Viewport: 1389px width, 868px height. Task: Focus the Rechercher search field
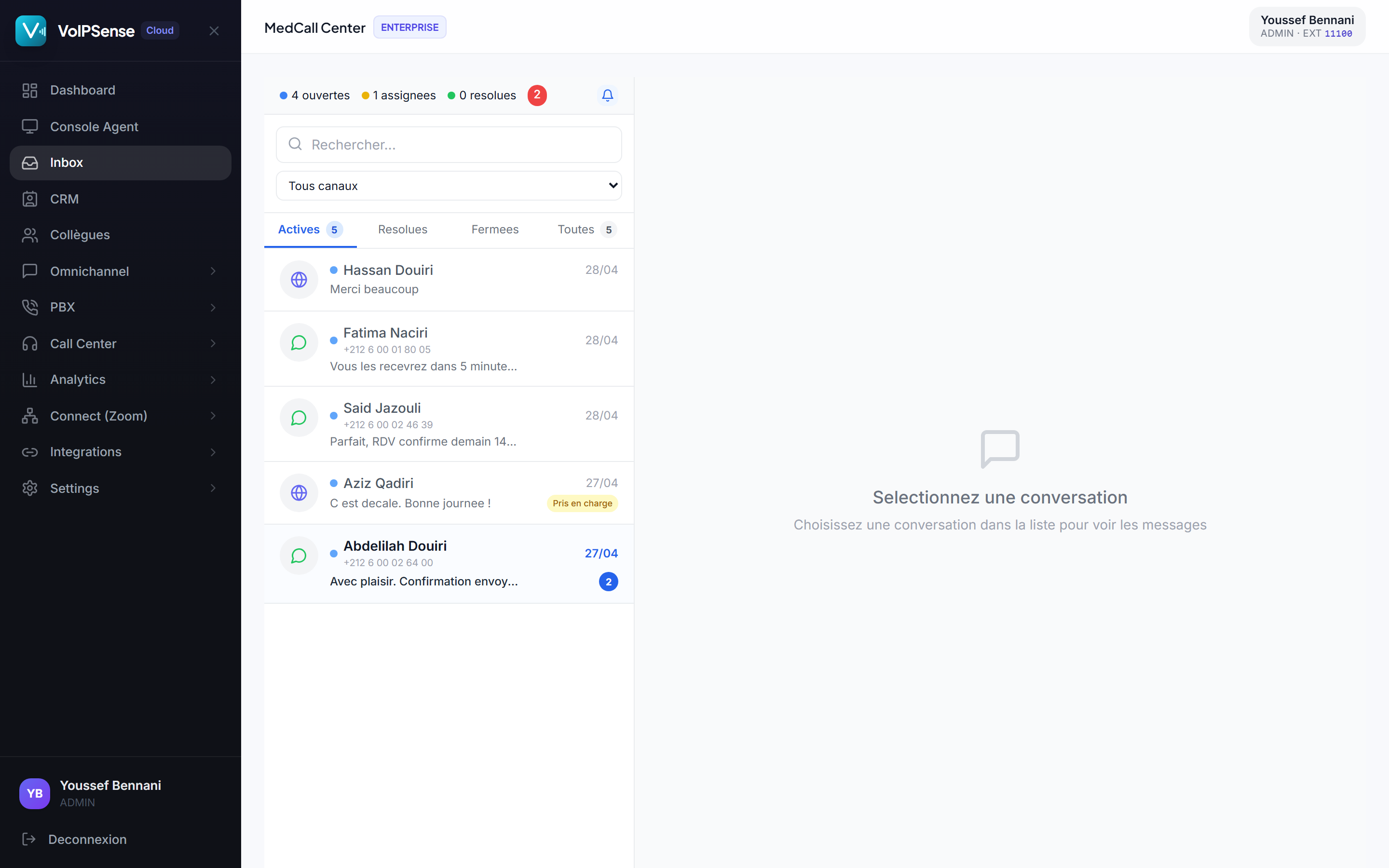[x=449, y=145]
